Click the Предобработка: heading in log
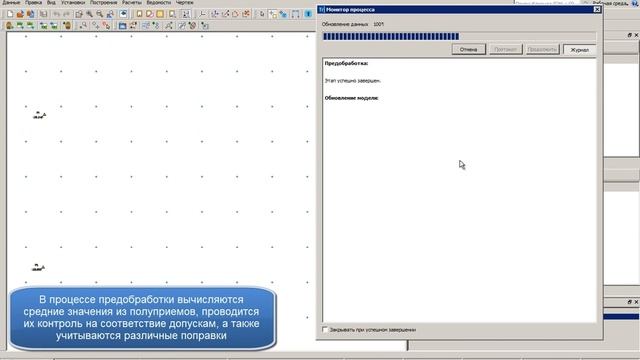The width and height of the screenshot is (640, 360). 346,63
